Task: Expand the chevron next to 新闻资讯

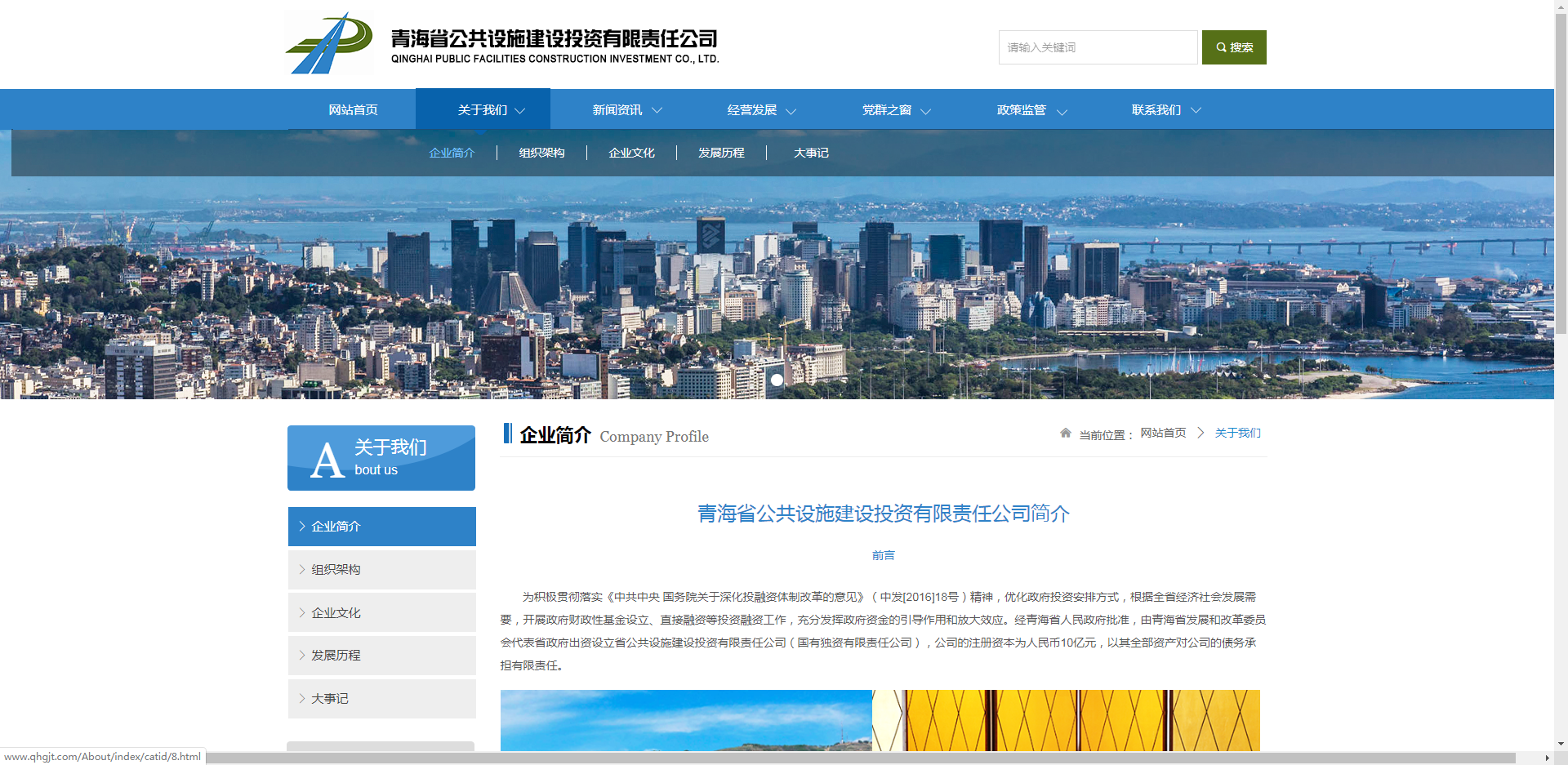Action: 657,111
